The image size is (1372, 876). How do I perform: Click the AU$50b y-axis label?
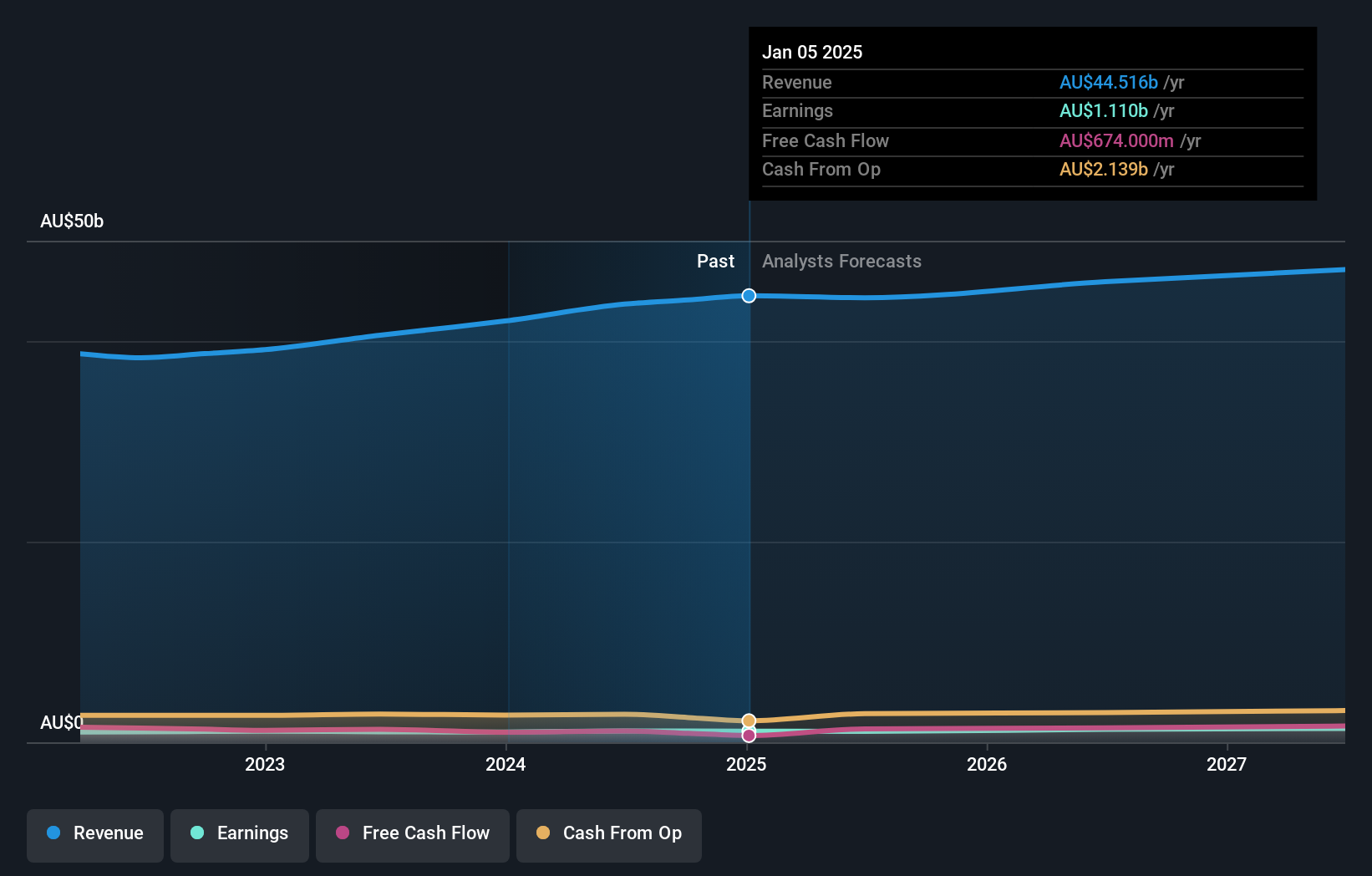[72, 222]
